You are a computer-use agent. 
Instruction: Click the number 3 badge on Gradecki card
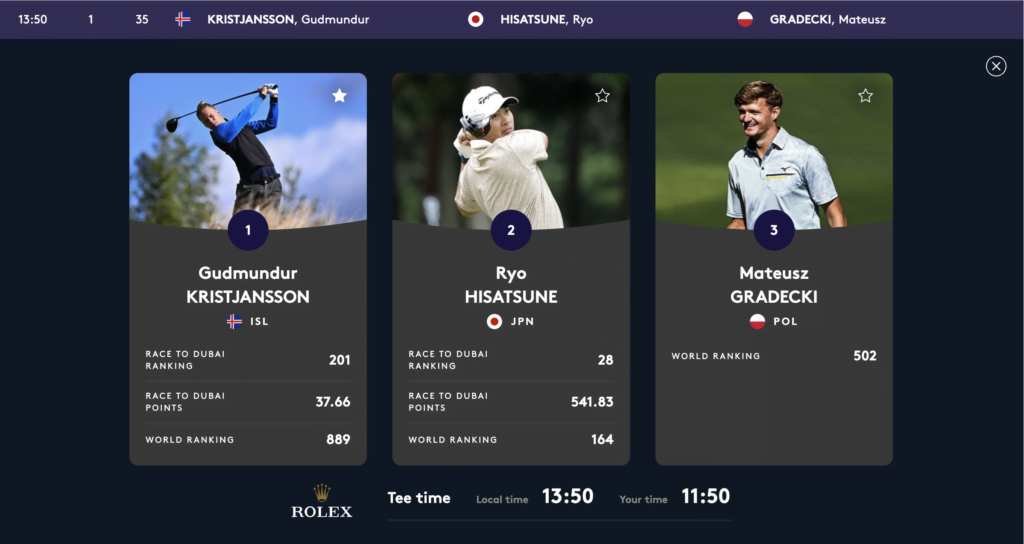pyautogui.click(x=774, y=230)
